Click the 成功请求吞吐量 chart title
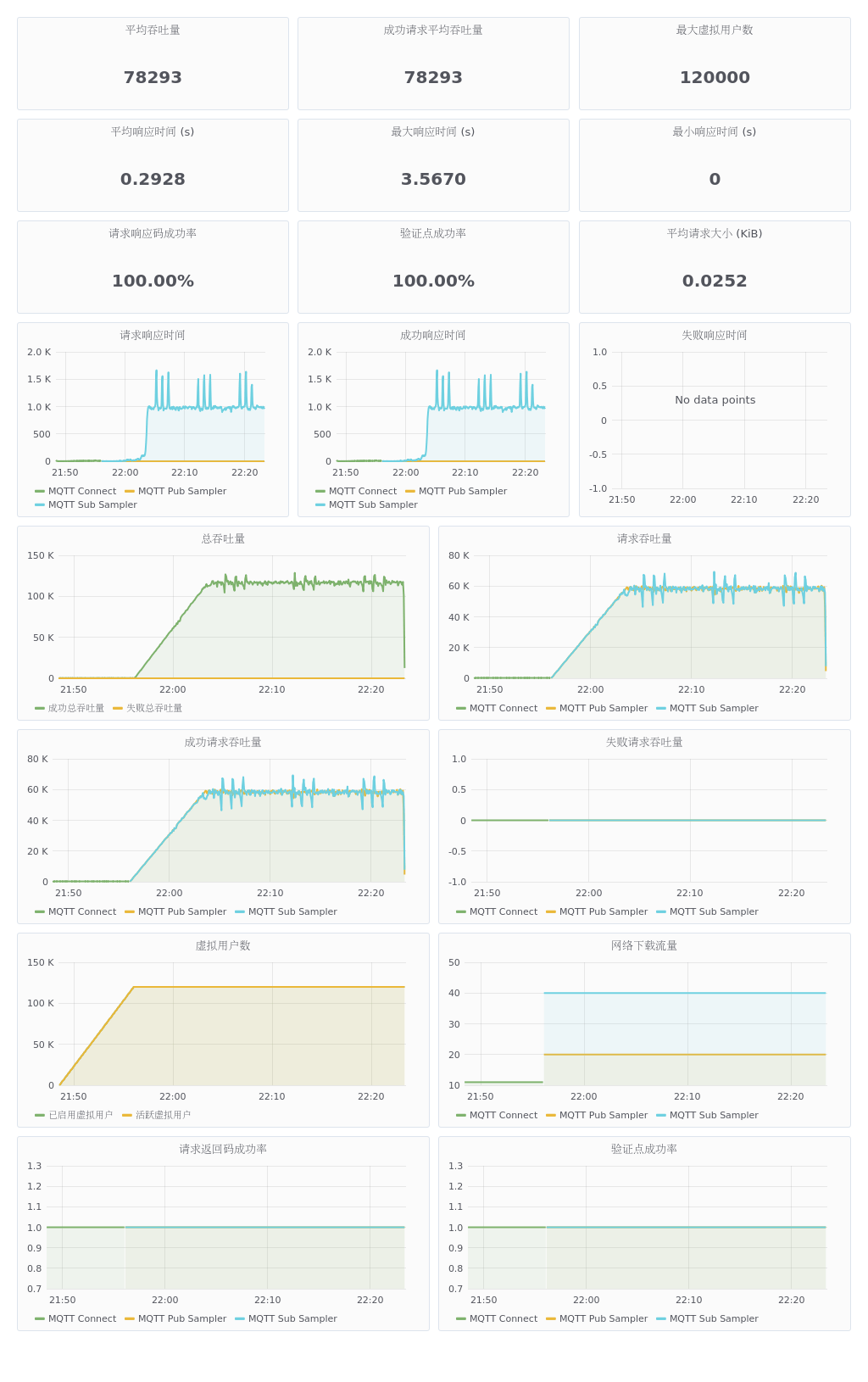The image size is (868, 1382). (223, 742)
